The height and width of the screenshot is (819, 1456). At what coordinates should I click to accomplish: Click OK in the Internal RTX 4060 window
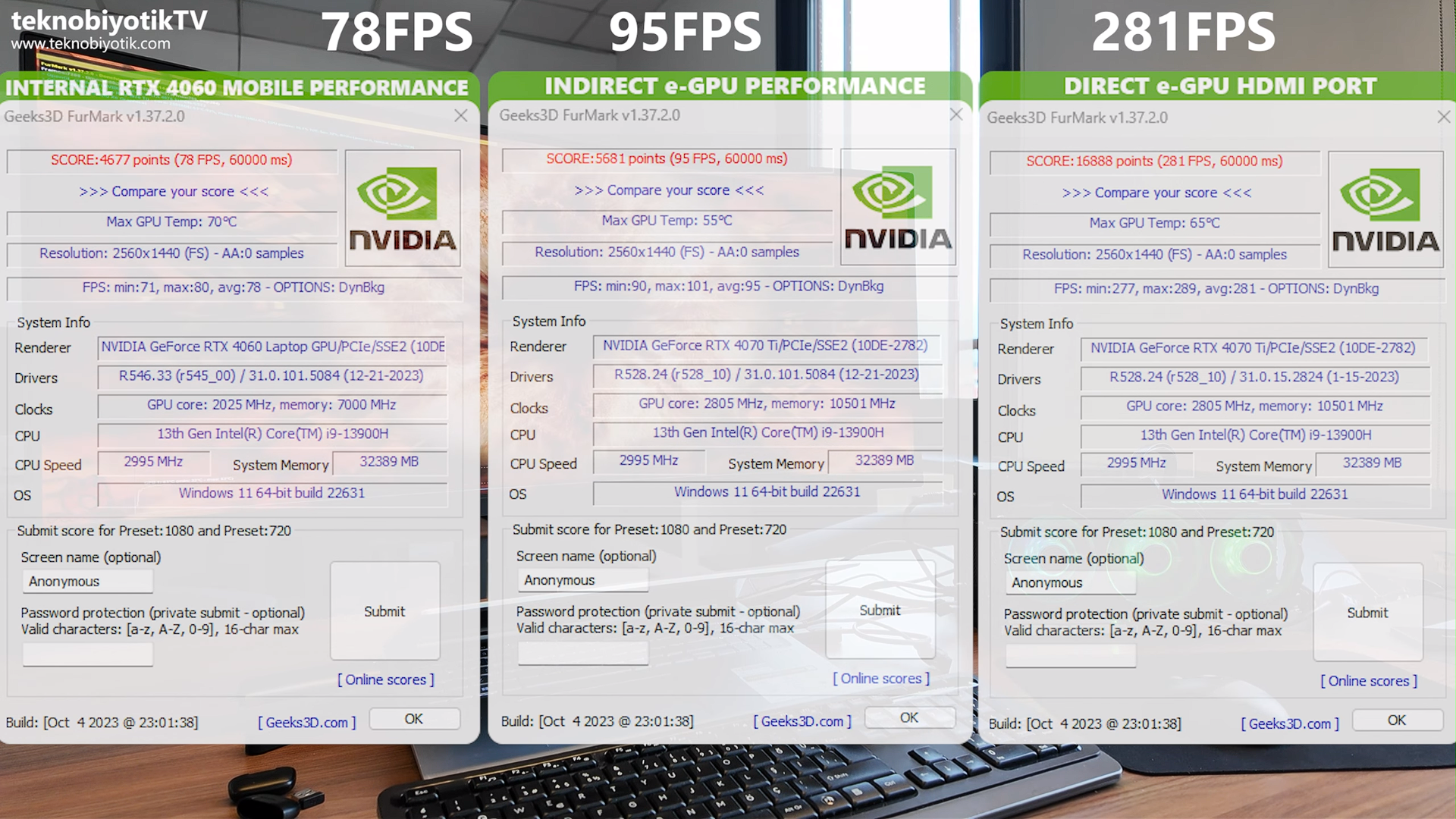[414, 718]
